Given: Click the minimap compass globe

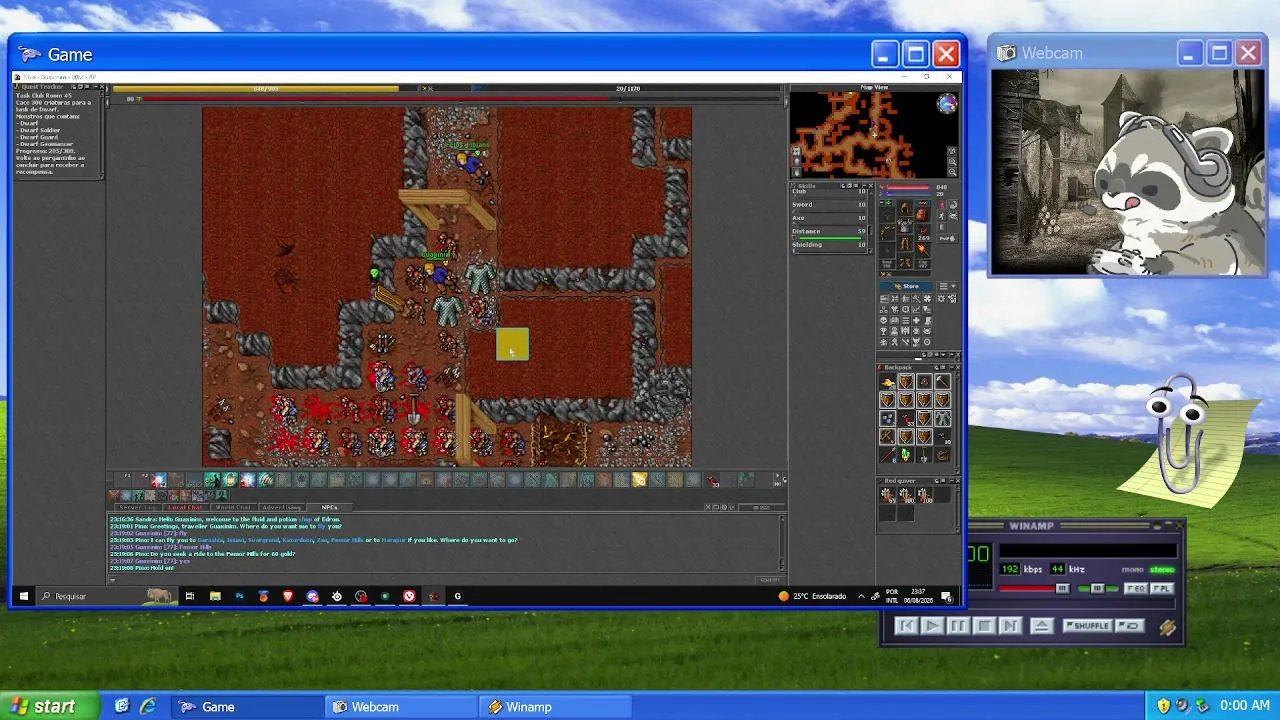Looking at the screenshot, I should [x=946, y=103].
